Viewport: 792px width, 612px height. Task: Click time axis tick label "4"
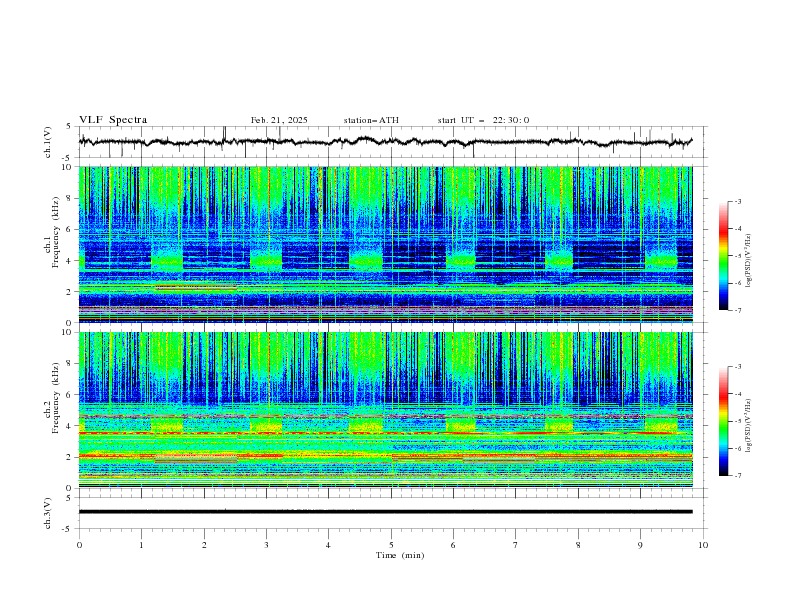[328, 545]
